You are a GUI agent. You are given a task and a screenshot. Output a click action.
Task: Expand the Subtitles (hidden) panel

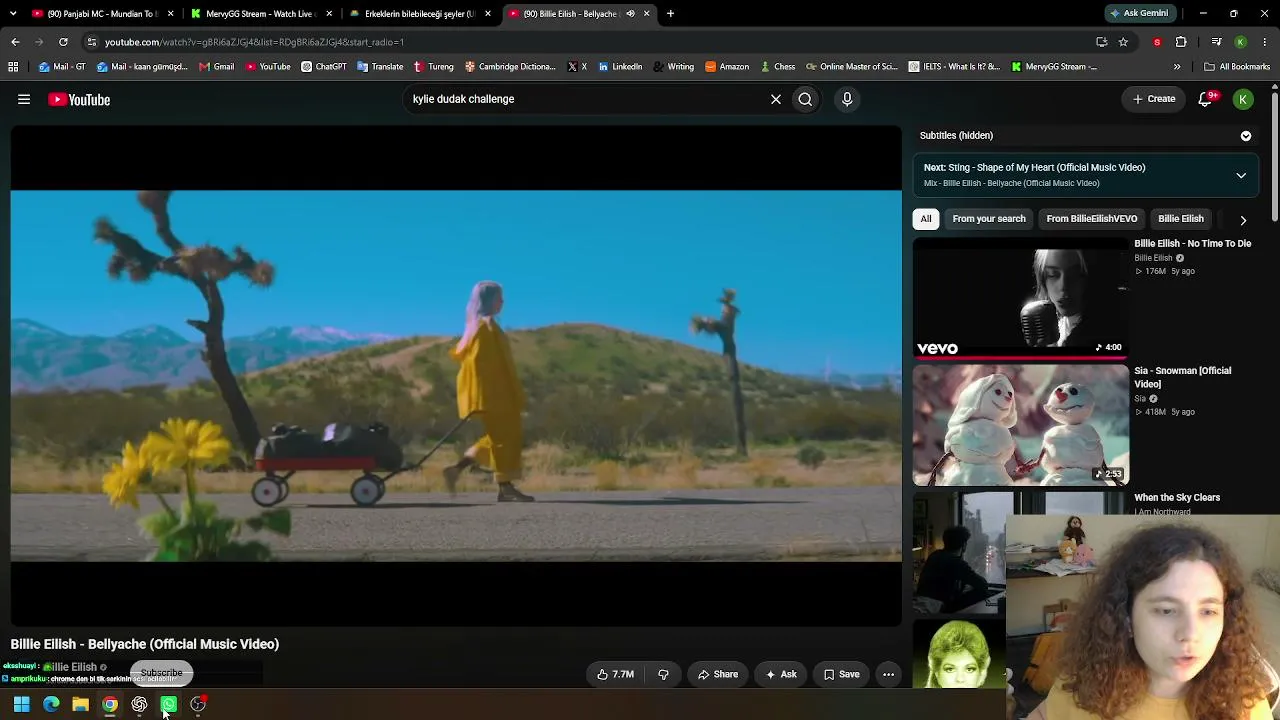click(x=1246, y=135)
